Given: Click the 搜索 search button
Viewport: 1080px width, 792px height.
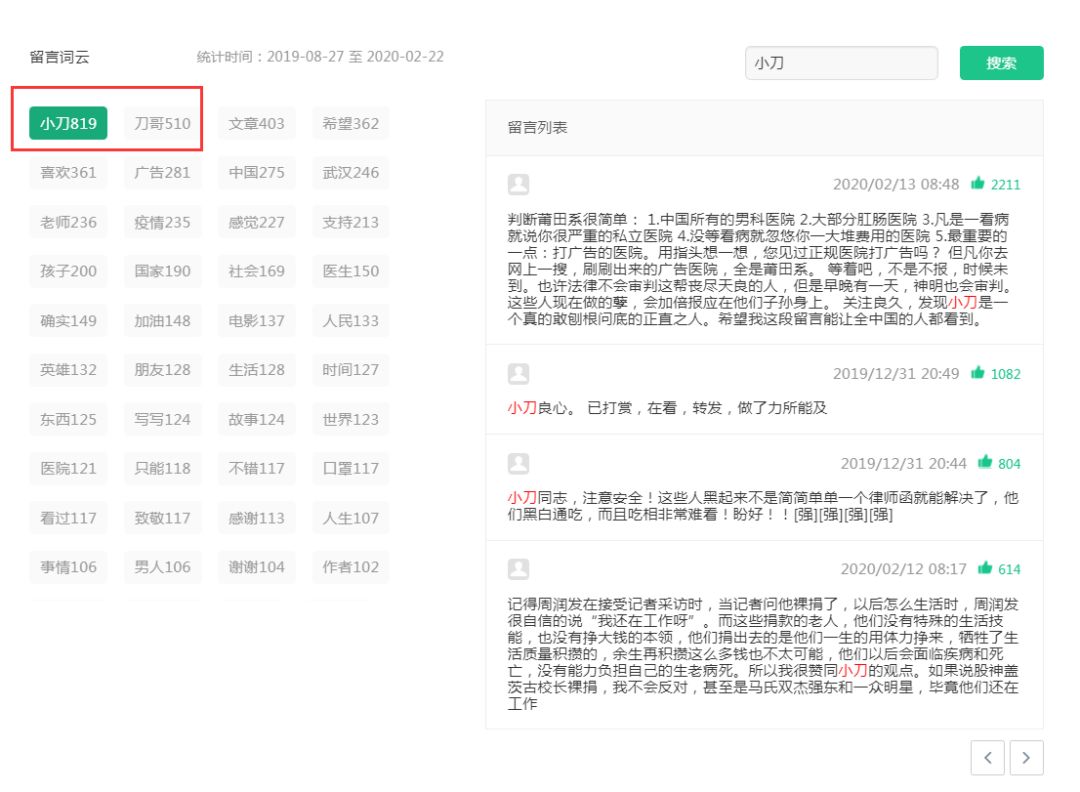Looking at the screenshot, I should (1002, 62).
